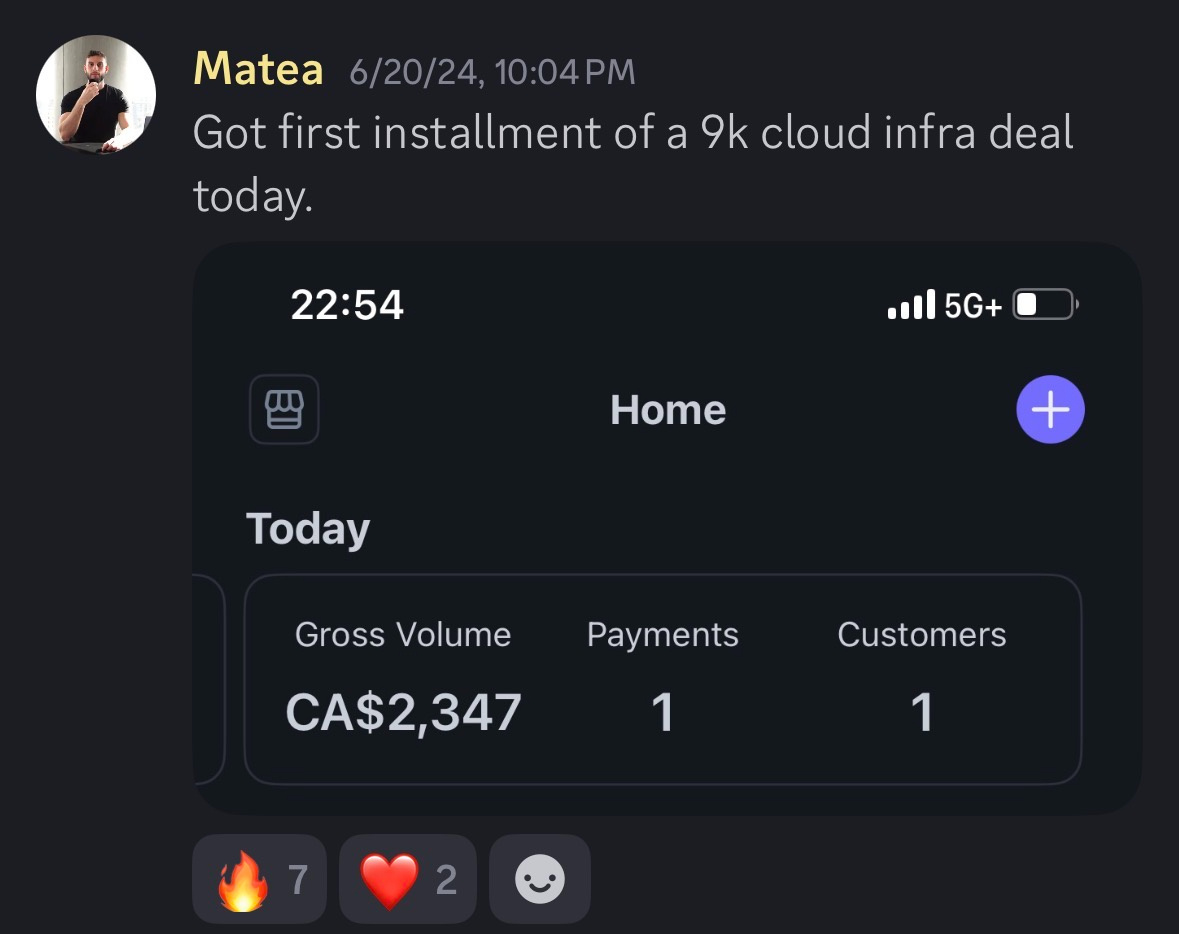This screenshot has width=1179, height=934.
Task: Open the Gross Volume label
Action: click(x=403, y=634)
